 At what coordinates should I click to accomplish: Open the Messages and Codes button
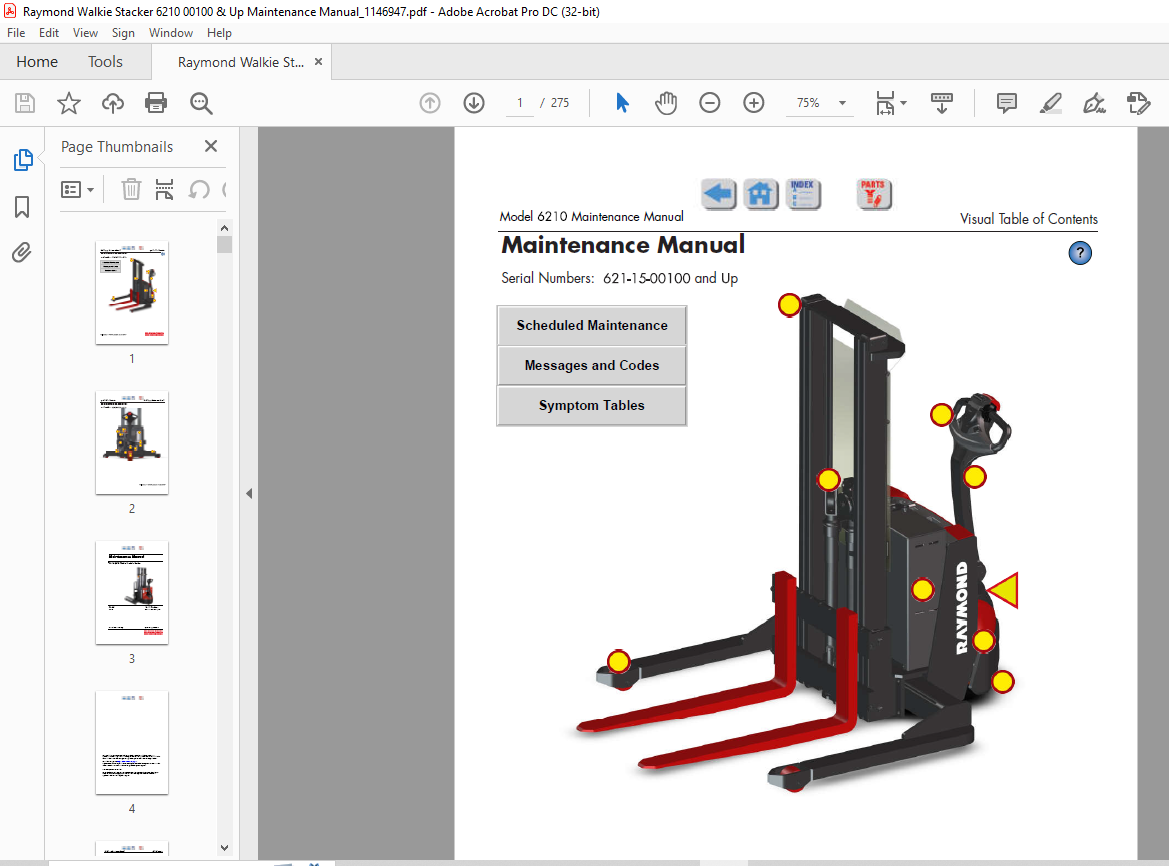tap(592, 366)
